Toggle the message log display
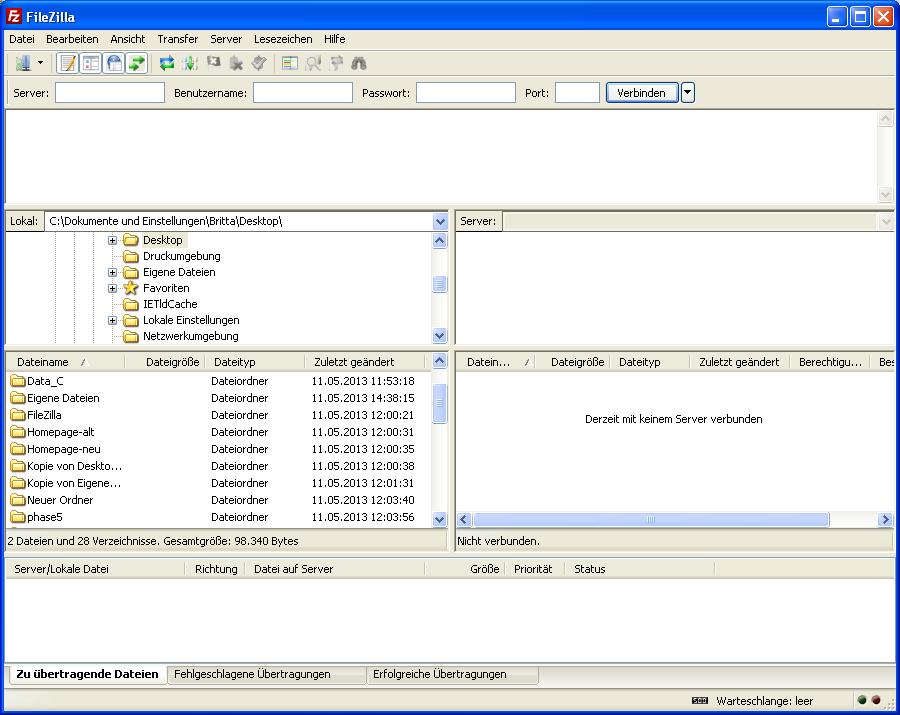 click(68, 63)
